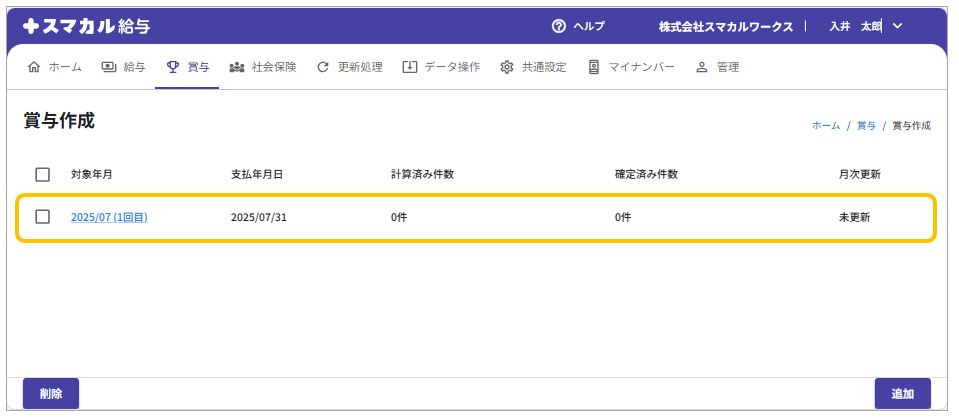Open the 2025/07 (1回目) bonus link
Screen dimensions: 959x420
pos(109,217)
